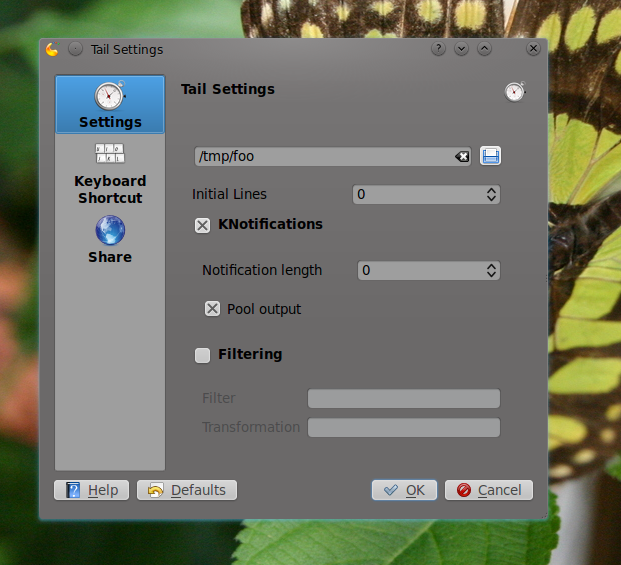Close the Tail Settings dialog
The image size is (621, 565).
(533, 49)
